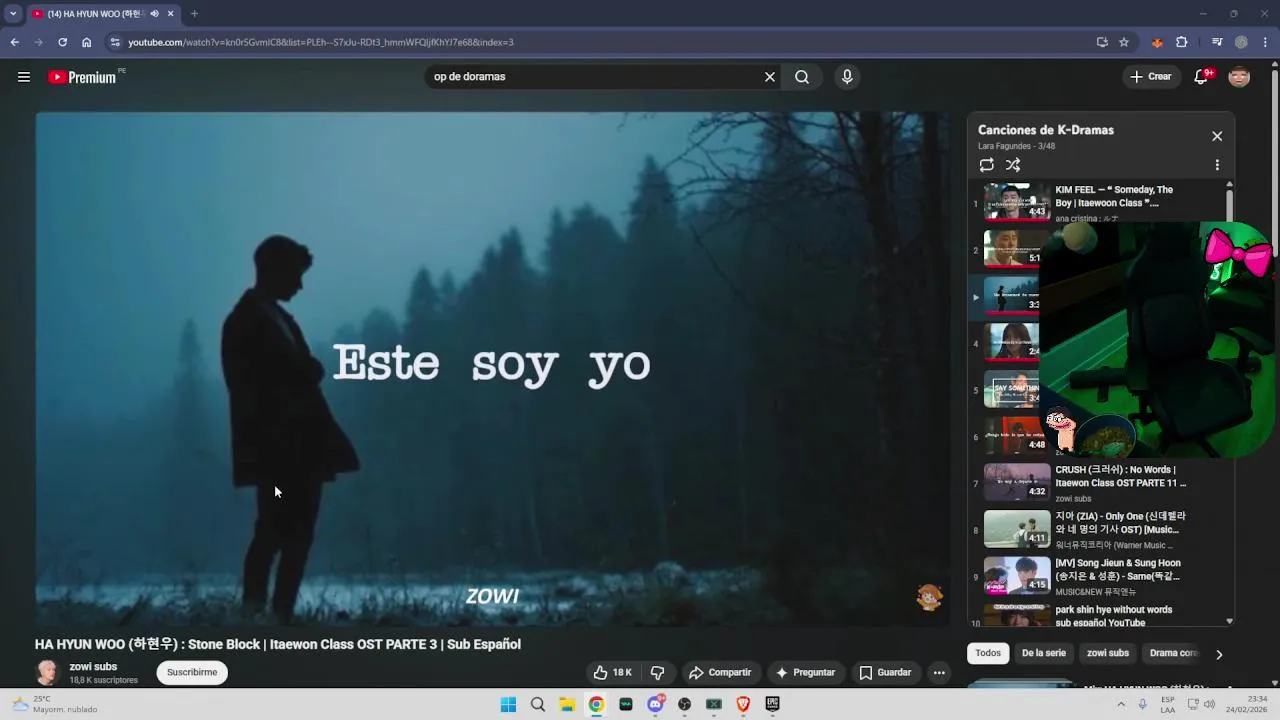Open the Chrome three-dot menu
The width and height of the screenshot is (1280, 720).
pyautogui.click(x=1266, y=42)
